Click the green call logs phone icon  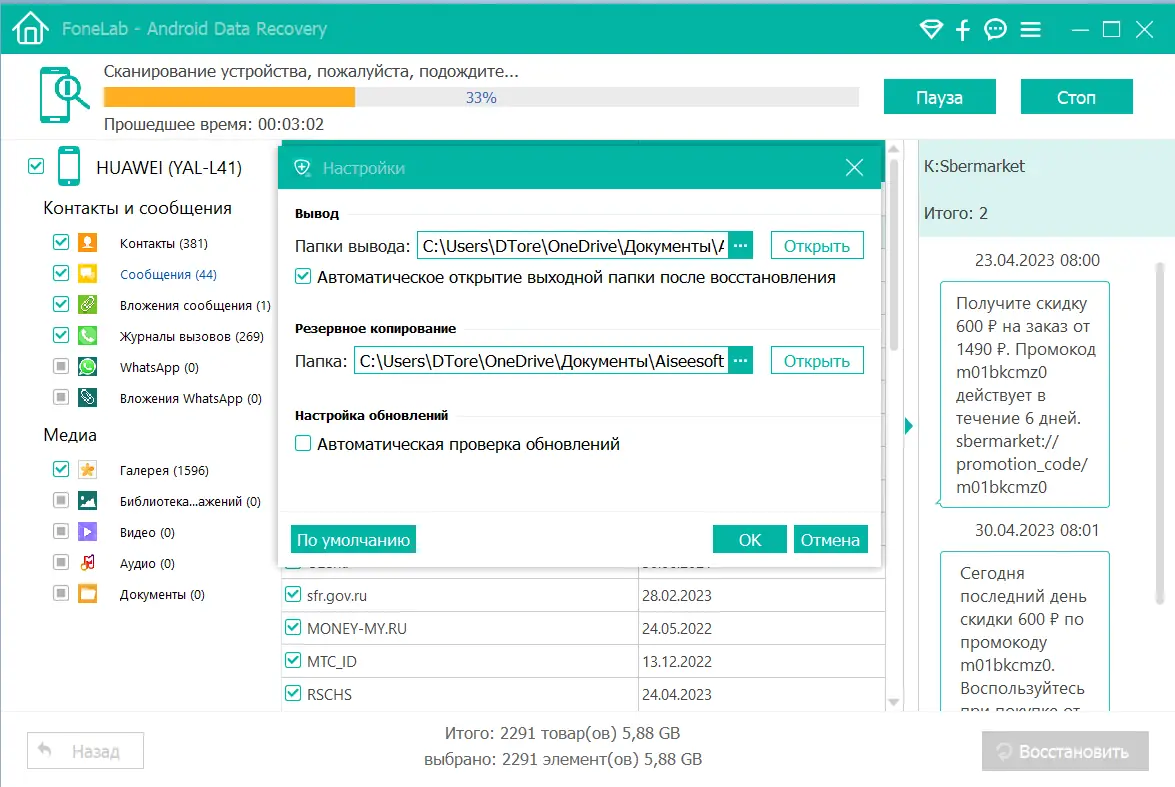tap(88, 335)
